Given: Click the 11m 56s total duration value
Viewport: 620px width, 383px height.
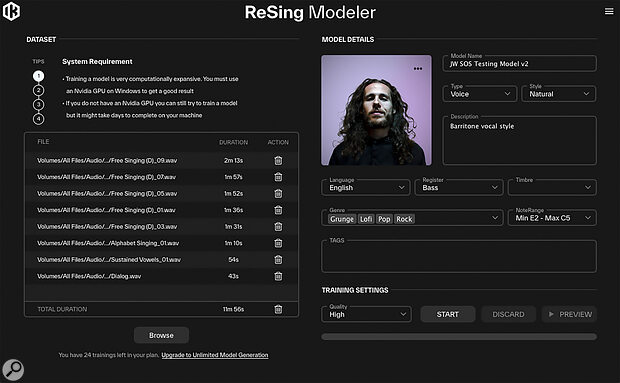Looking at the screenshot, I should pos(233,309).
